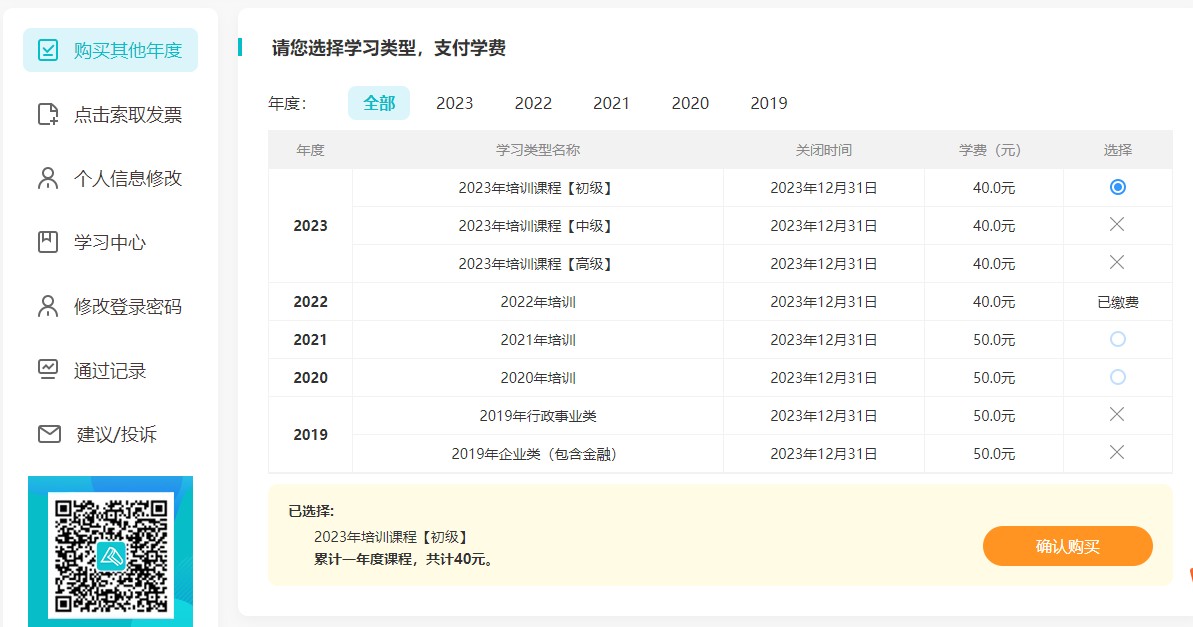Image resolution: width=1193 pixels, height=627 pixels.
Task: Select the 全部 year filter tab
Action: click(379, 102)
